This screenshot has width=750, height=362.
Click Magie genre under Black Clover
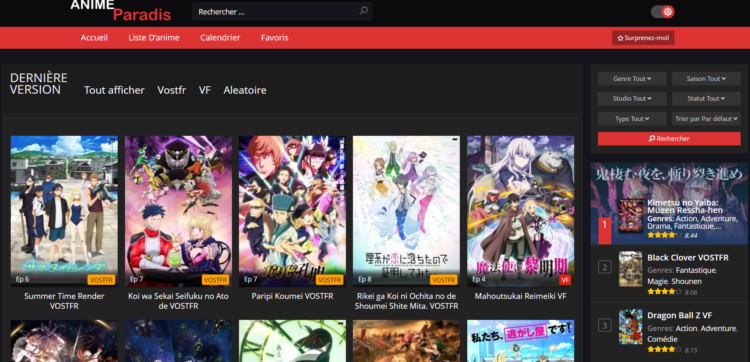(658, 281)
